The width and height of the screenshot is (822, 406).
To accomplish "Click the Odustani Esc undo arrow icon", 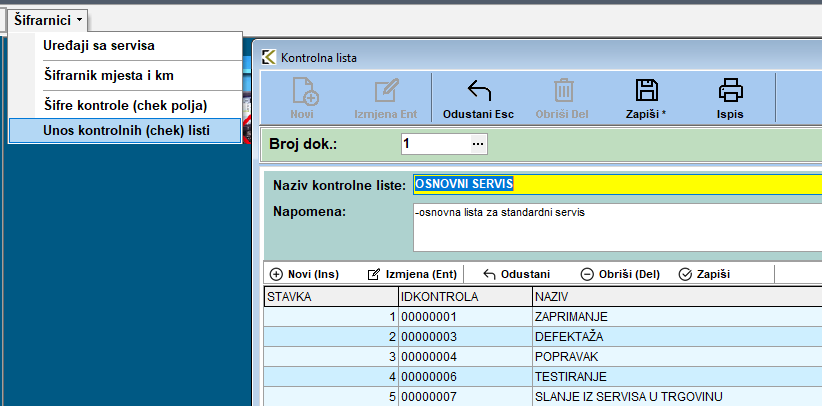I will [x=479, y=91].
